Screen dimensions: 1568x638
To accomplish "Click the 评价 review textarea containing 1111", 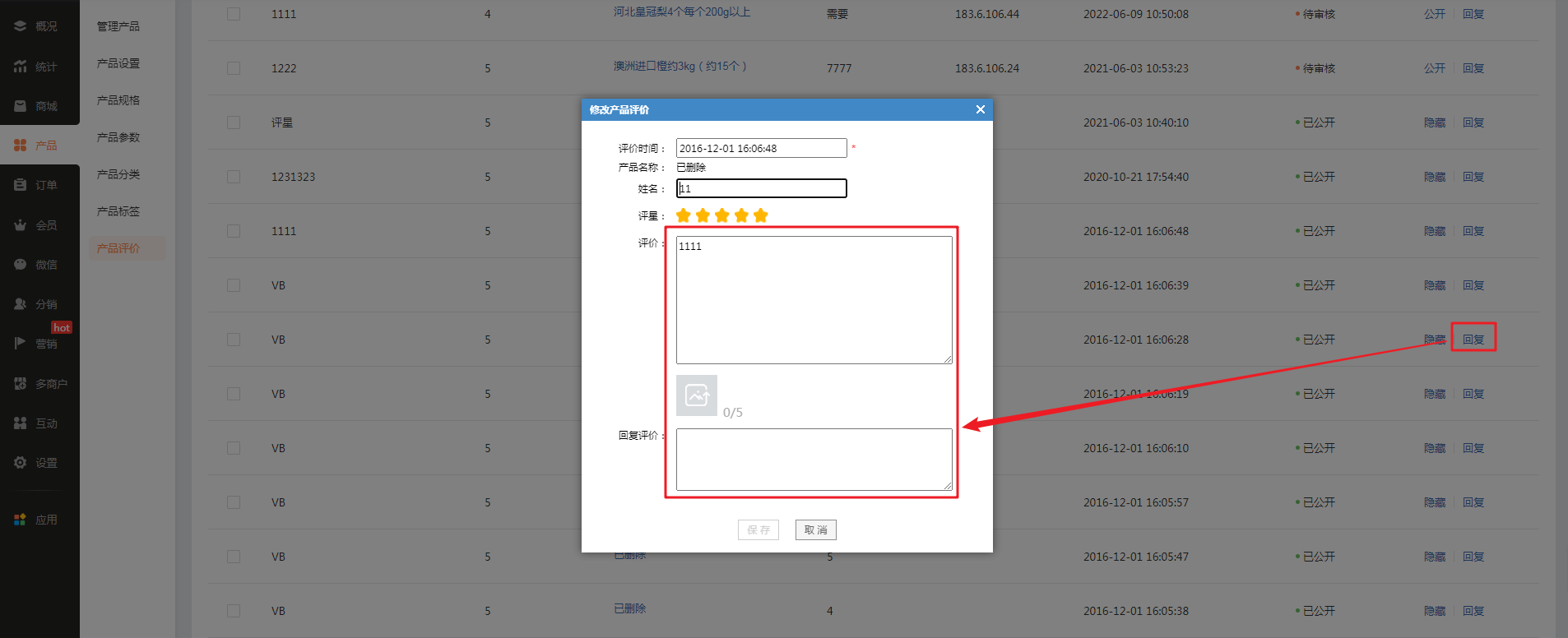I will [814, 300].
